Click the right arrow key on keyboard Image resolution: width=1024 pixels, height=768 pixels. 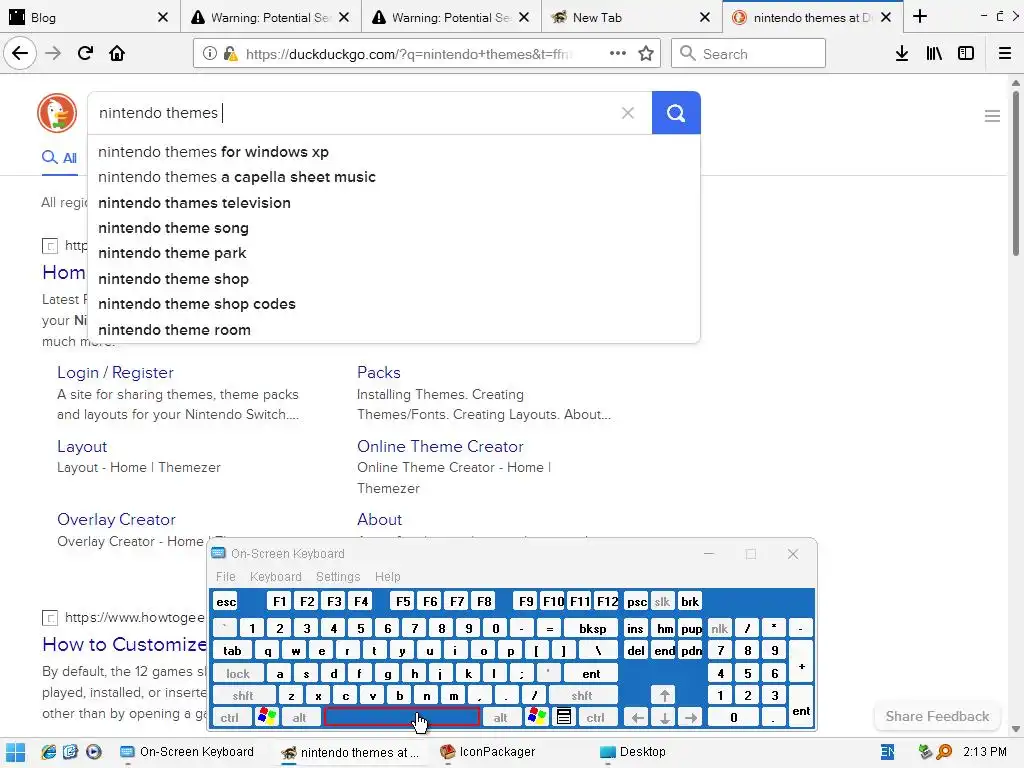coord(691,718)
